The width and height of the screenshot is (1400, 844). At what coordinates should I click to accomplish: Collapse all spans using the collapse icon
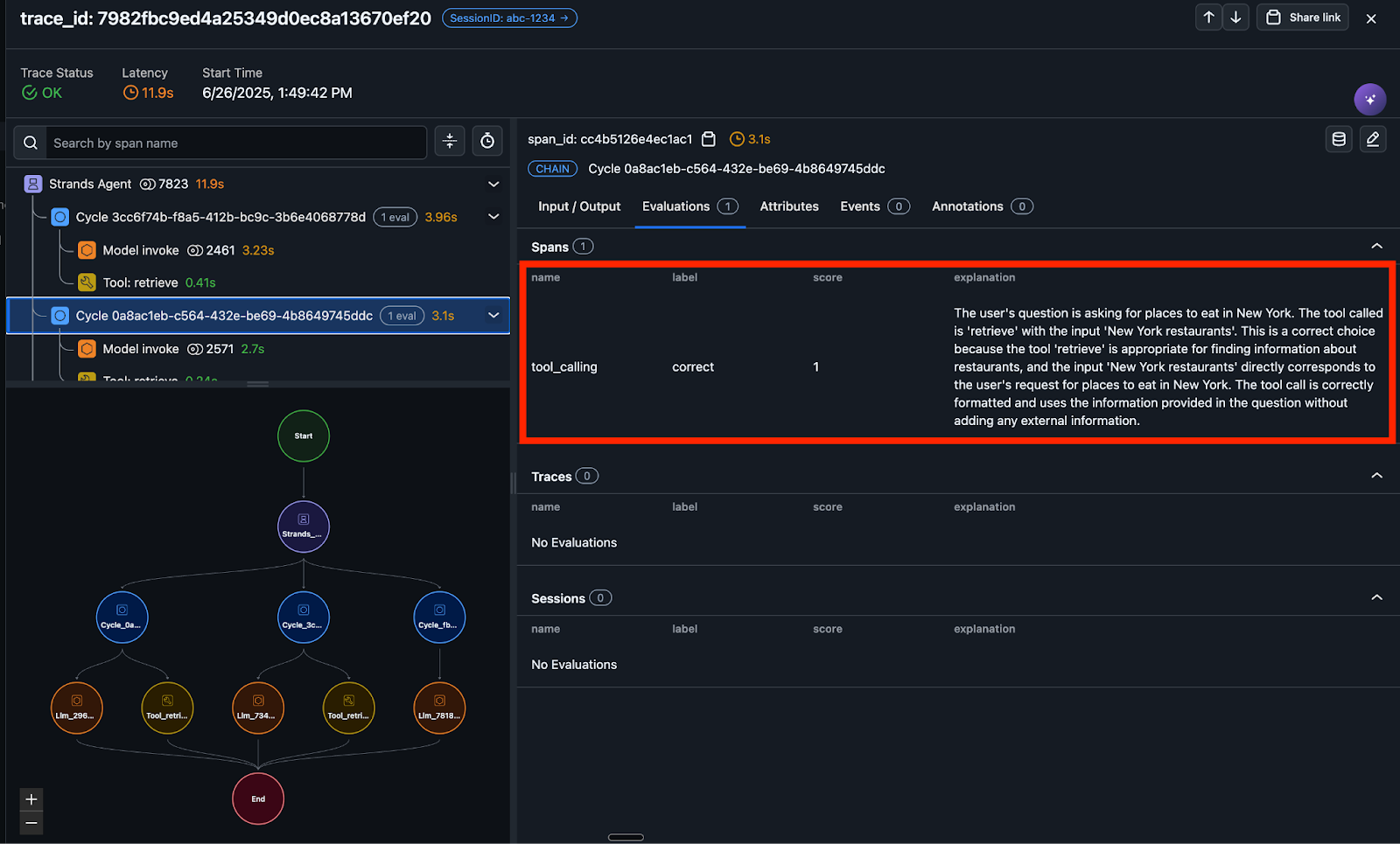pyautogui.click(x=450, y=141)
